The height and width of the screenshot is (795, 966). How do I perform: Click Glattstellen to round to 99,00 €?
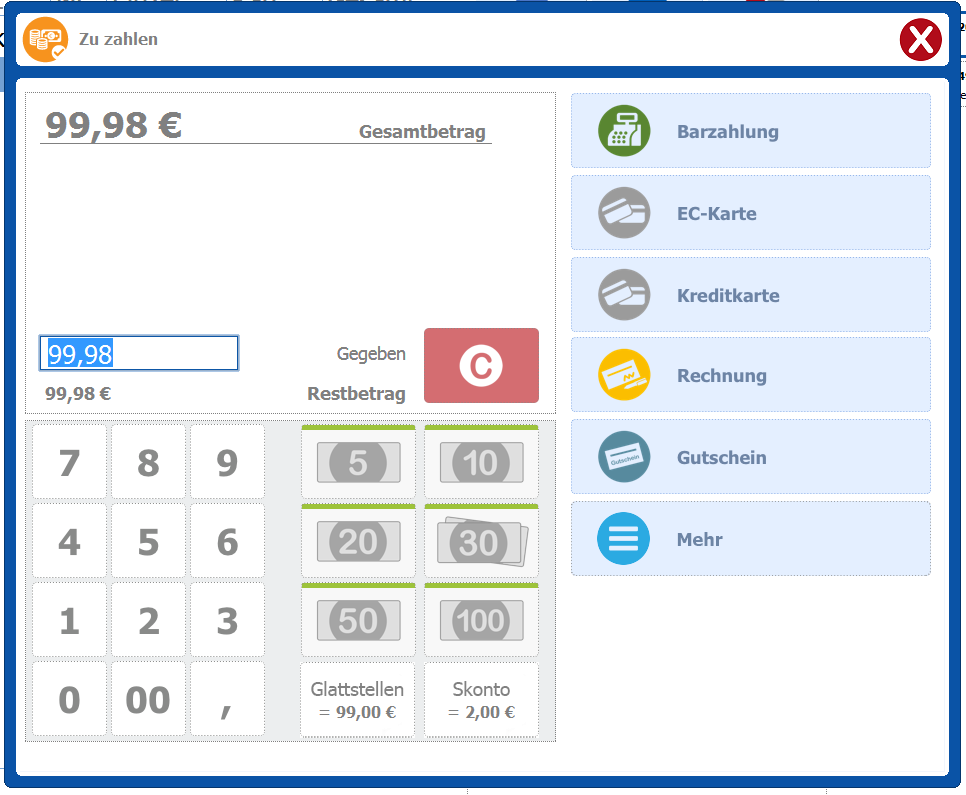[x=358, y=700]
